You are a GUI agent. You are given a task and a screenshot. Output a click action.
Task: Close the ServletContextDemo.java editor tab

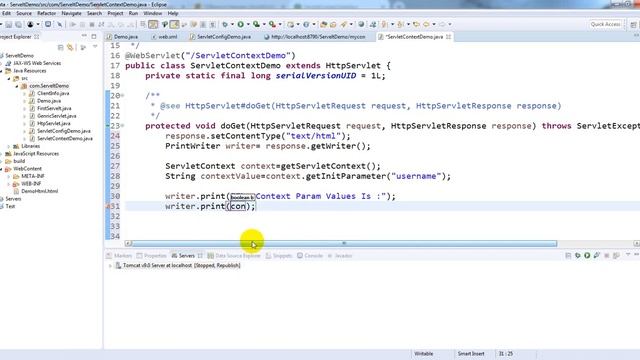(x=449, y=37)
